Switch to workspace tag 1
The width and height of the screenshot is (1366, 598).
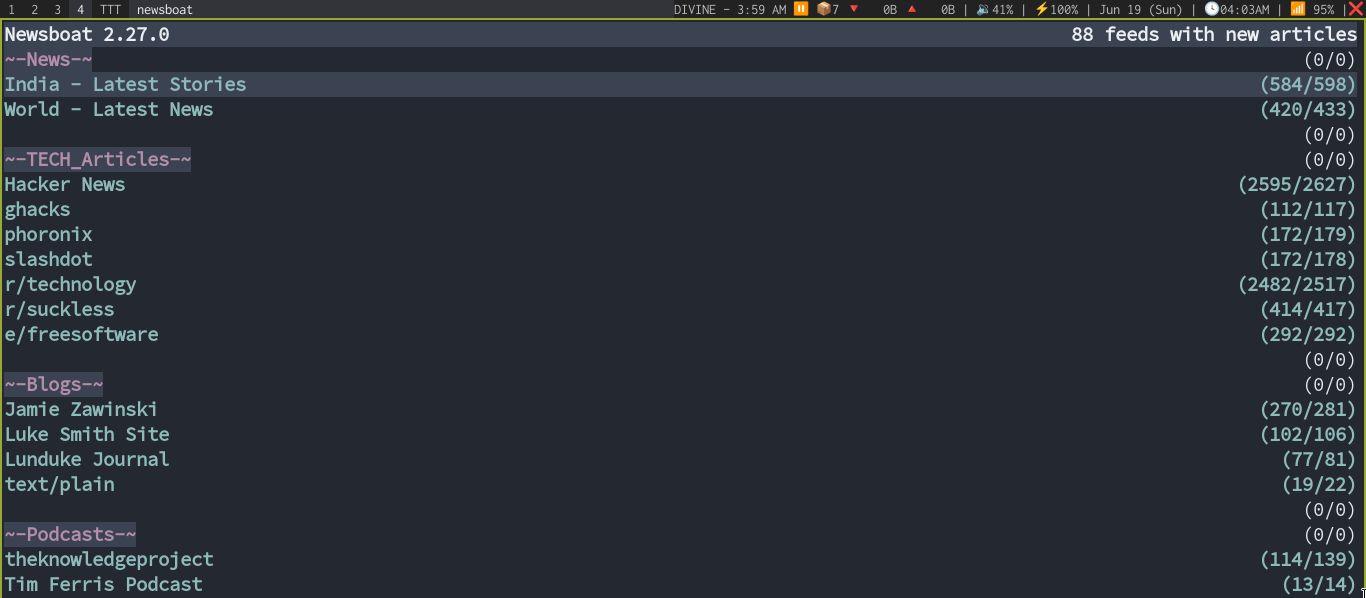pyautogui.click(x=10, y=9)
